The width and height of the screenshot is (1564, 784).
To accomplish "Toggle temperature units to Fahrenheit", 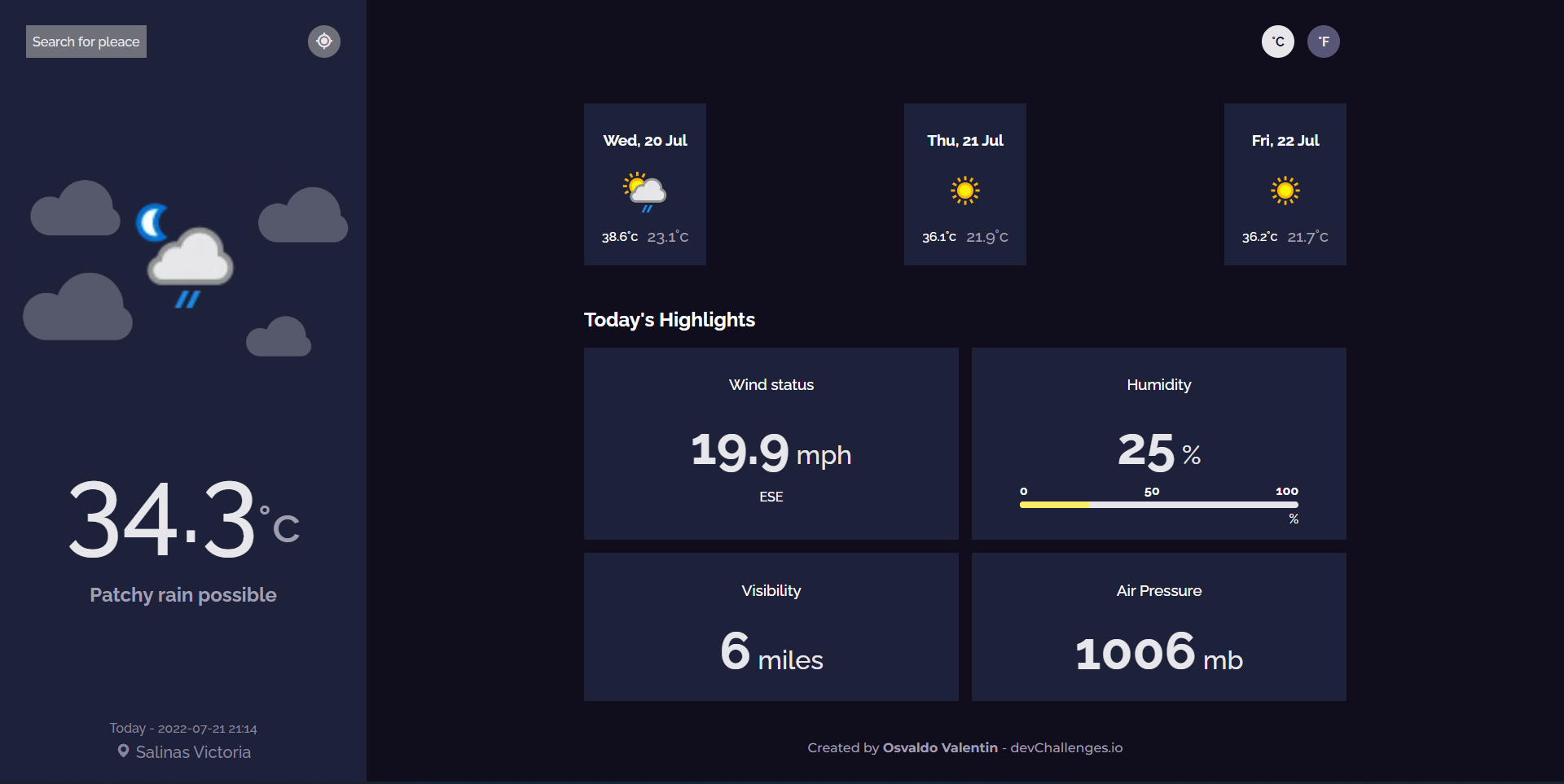I will pos(1324,41).
